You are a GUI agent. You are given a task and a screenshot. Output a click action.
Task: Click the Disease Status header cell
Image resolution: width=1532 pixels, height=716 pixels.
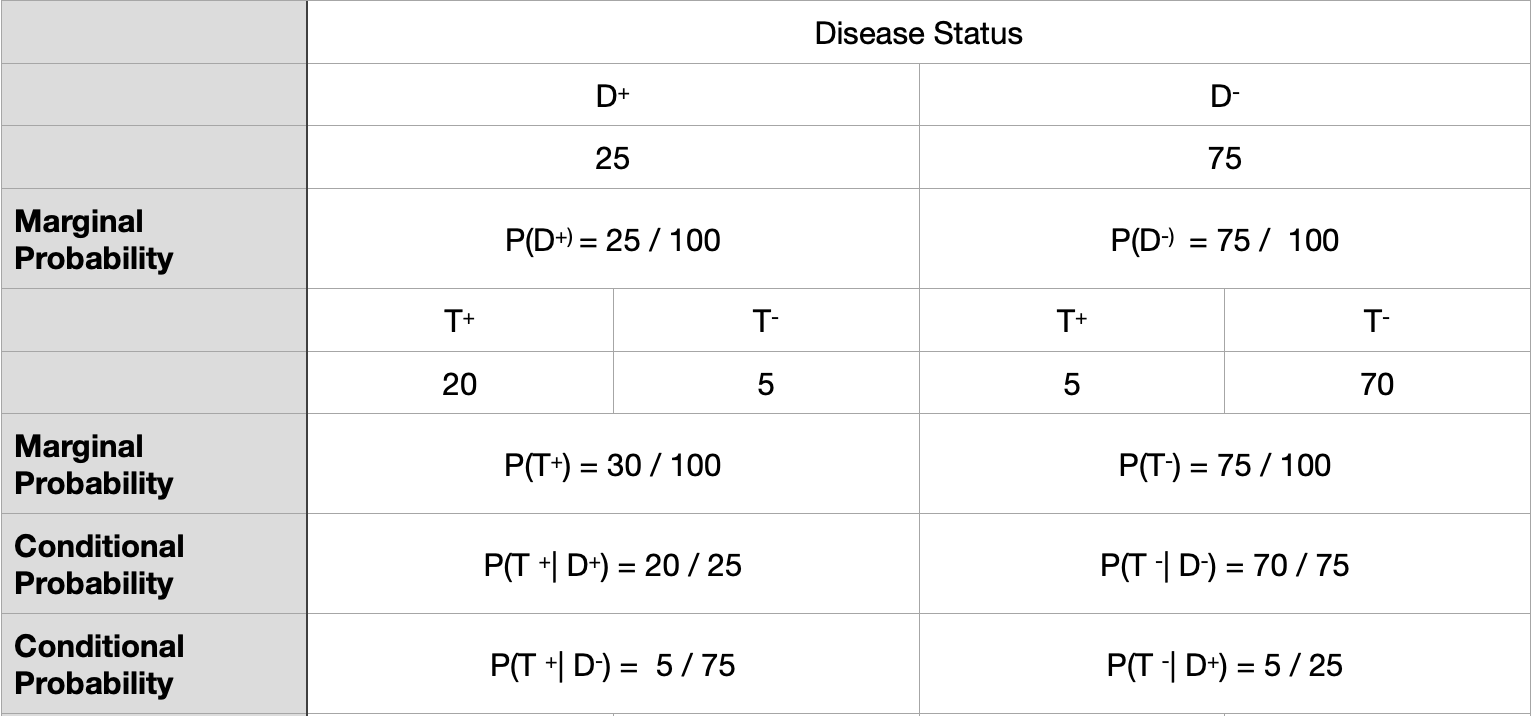tap(918, 33)
